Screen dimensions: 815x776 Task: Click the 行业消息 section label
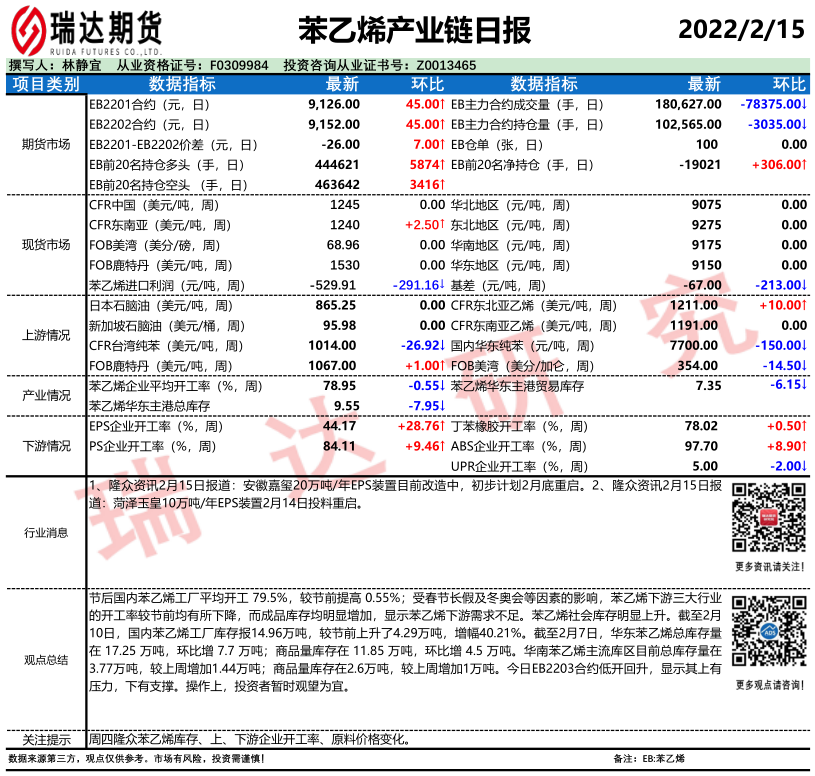point(46,533)
